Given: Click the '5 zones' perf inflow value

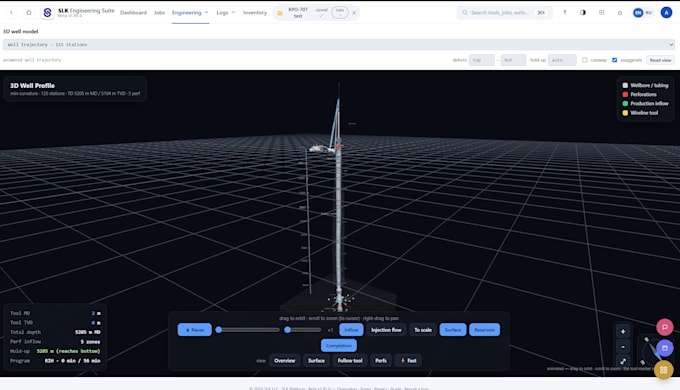Looking at the screenshot, I should point(90,341).
